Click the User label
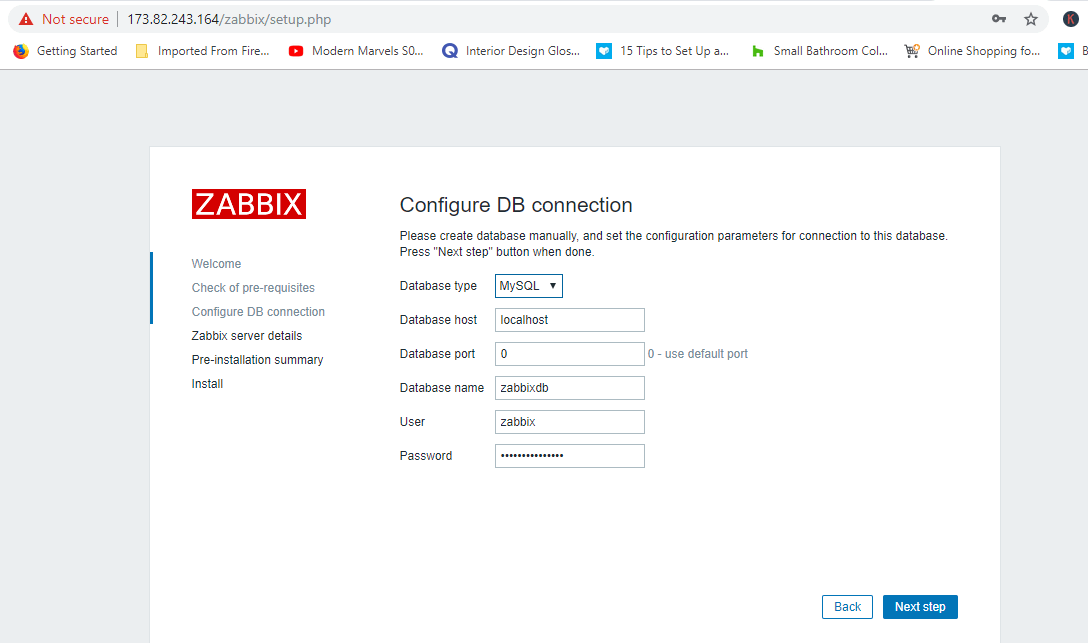Screen dimensions: 1088x643 [x=412, y=422]
